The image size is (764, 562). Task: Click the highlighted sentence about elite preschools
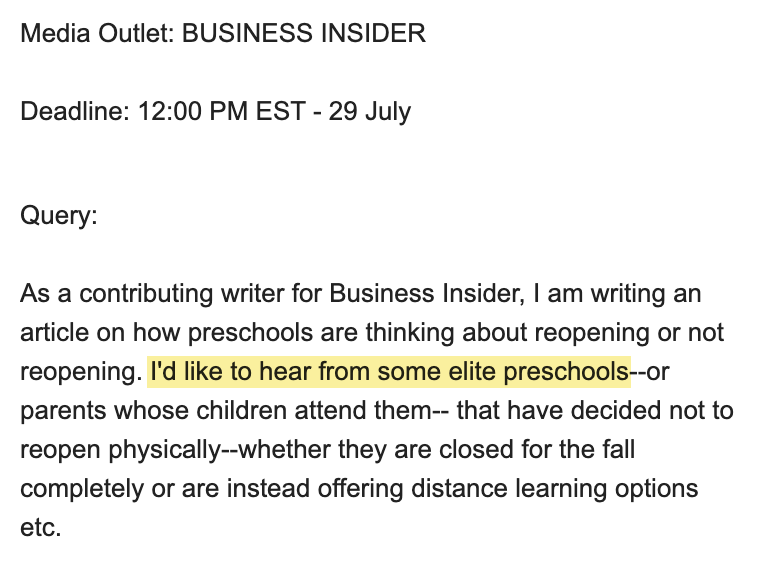[x=389, y=372]
